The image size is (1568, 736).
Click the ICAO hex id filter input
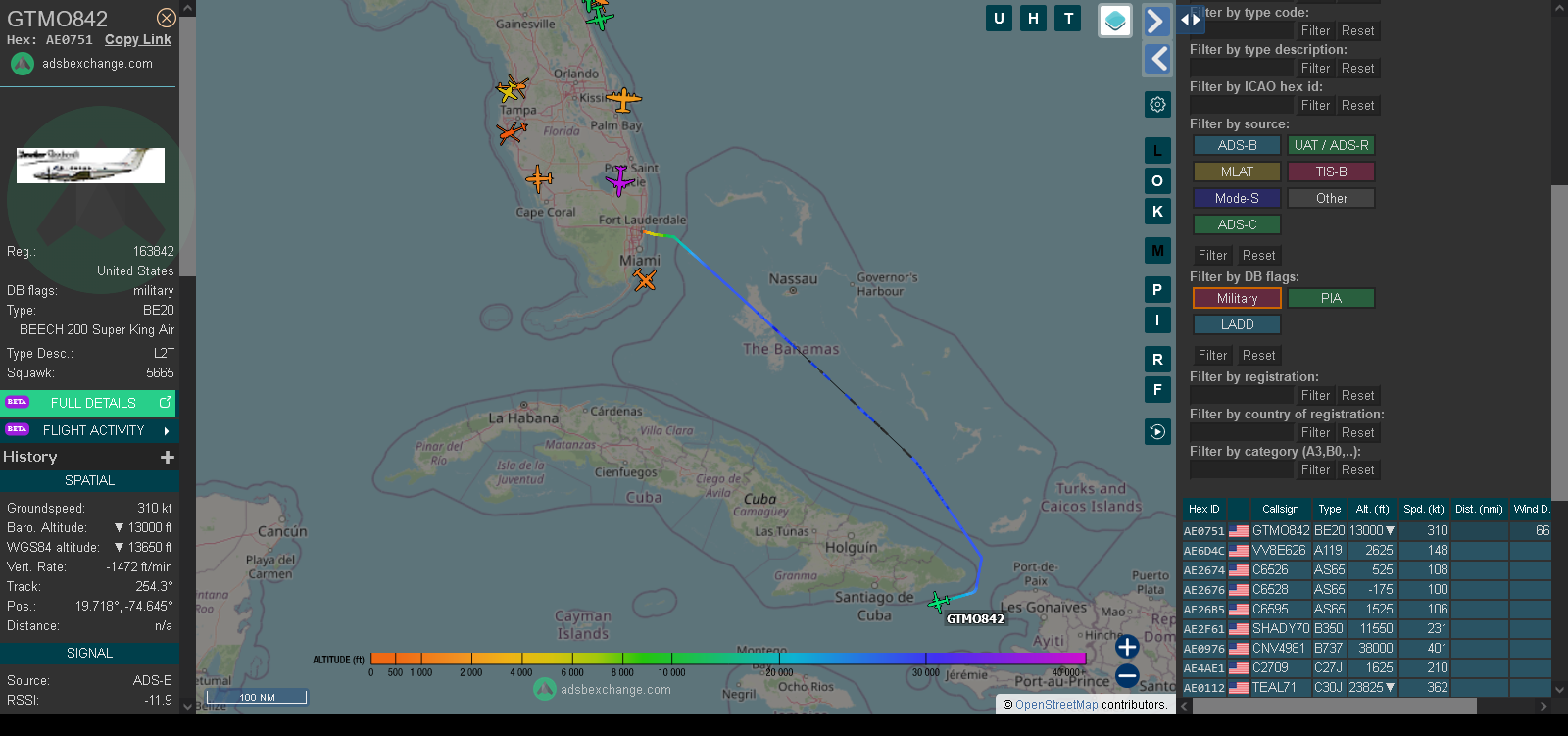1242,106
